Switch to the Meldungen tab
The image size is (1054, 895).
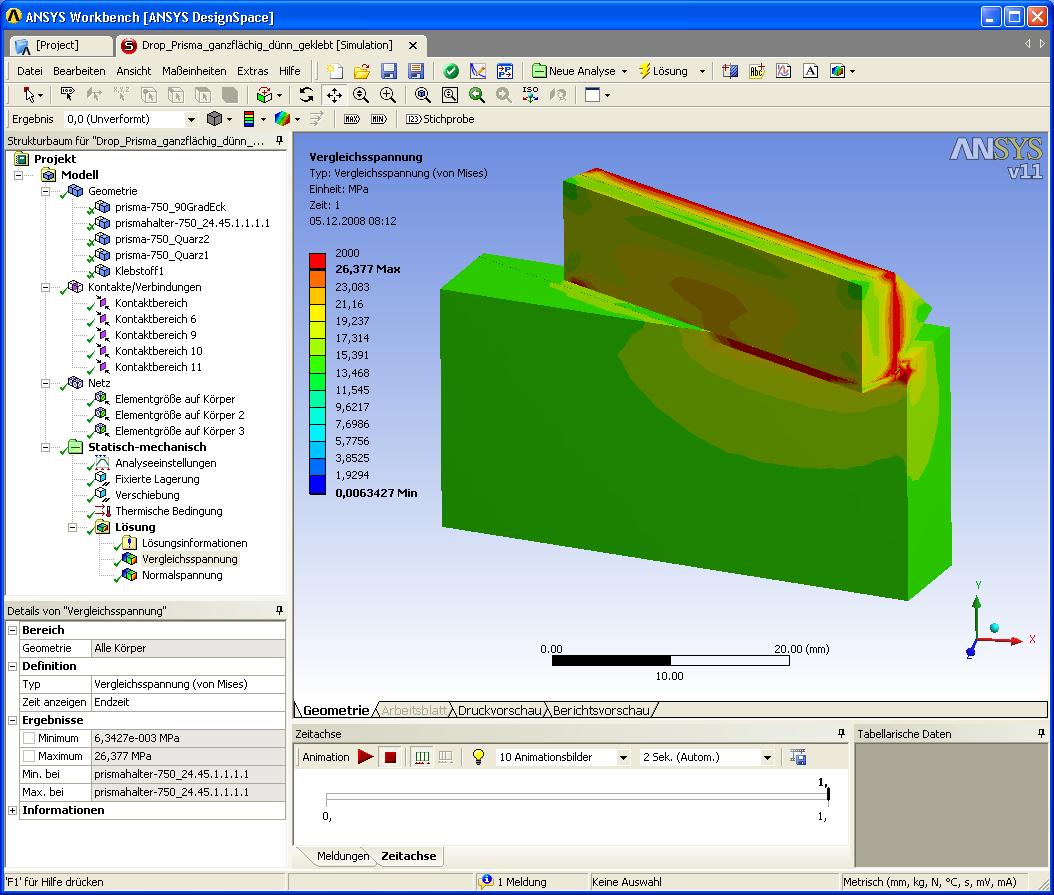(343, 856)
